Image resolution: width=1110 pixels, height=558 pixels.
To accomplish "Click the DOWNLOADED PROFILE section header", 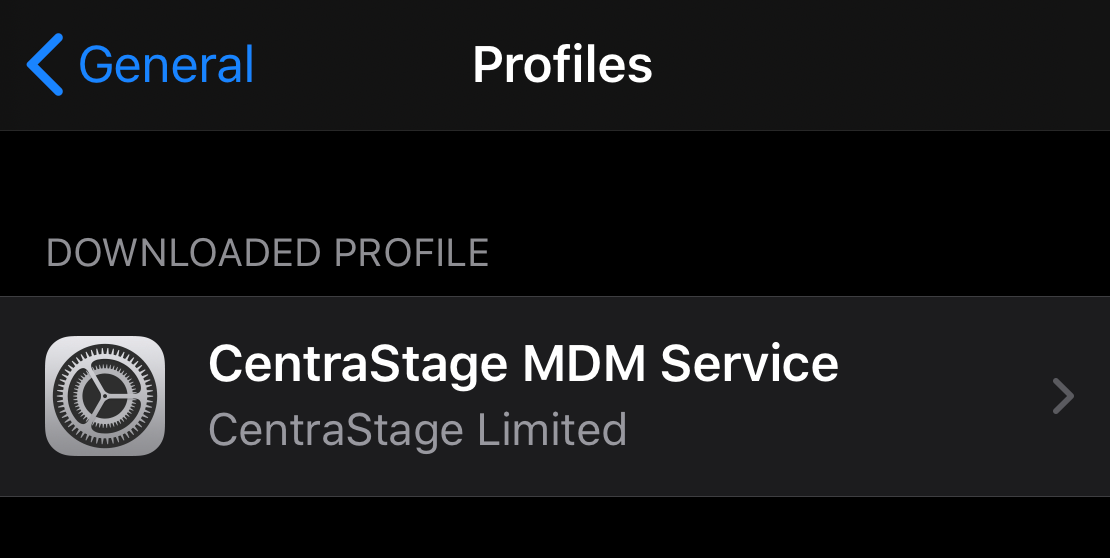I will tap(268, 253).
